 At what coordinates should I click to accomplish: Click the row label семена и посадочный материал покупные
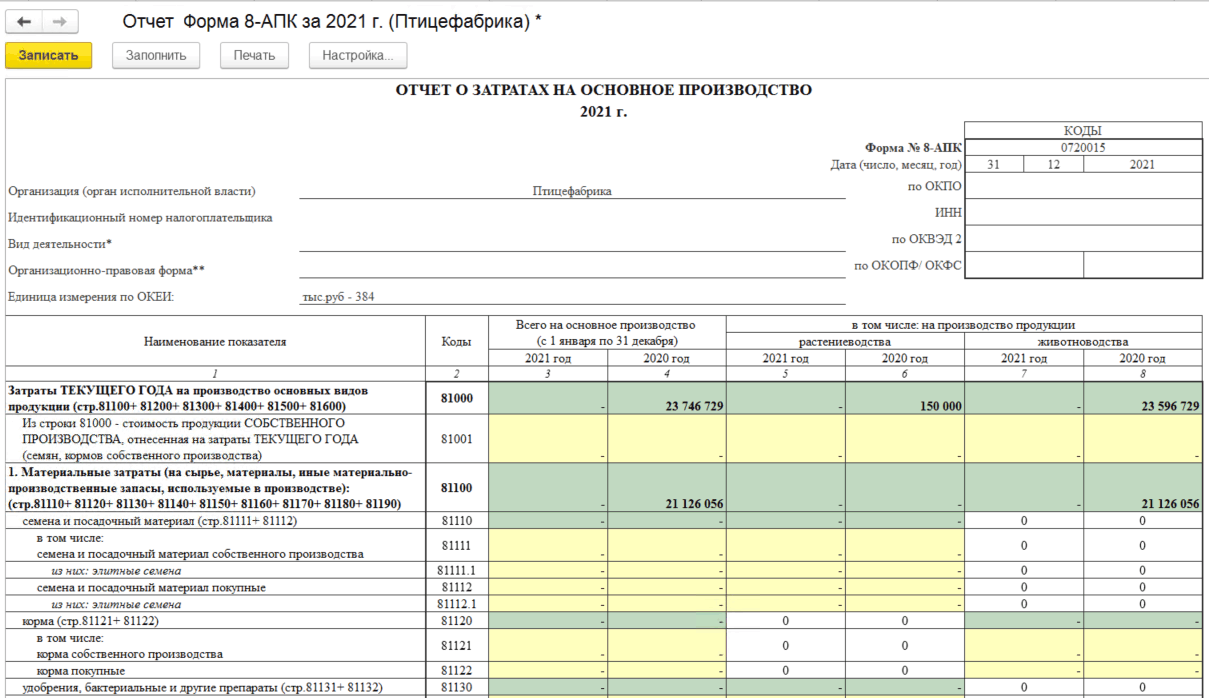pyautogui.click(x=151, y=587)
